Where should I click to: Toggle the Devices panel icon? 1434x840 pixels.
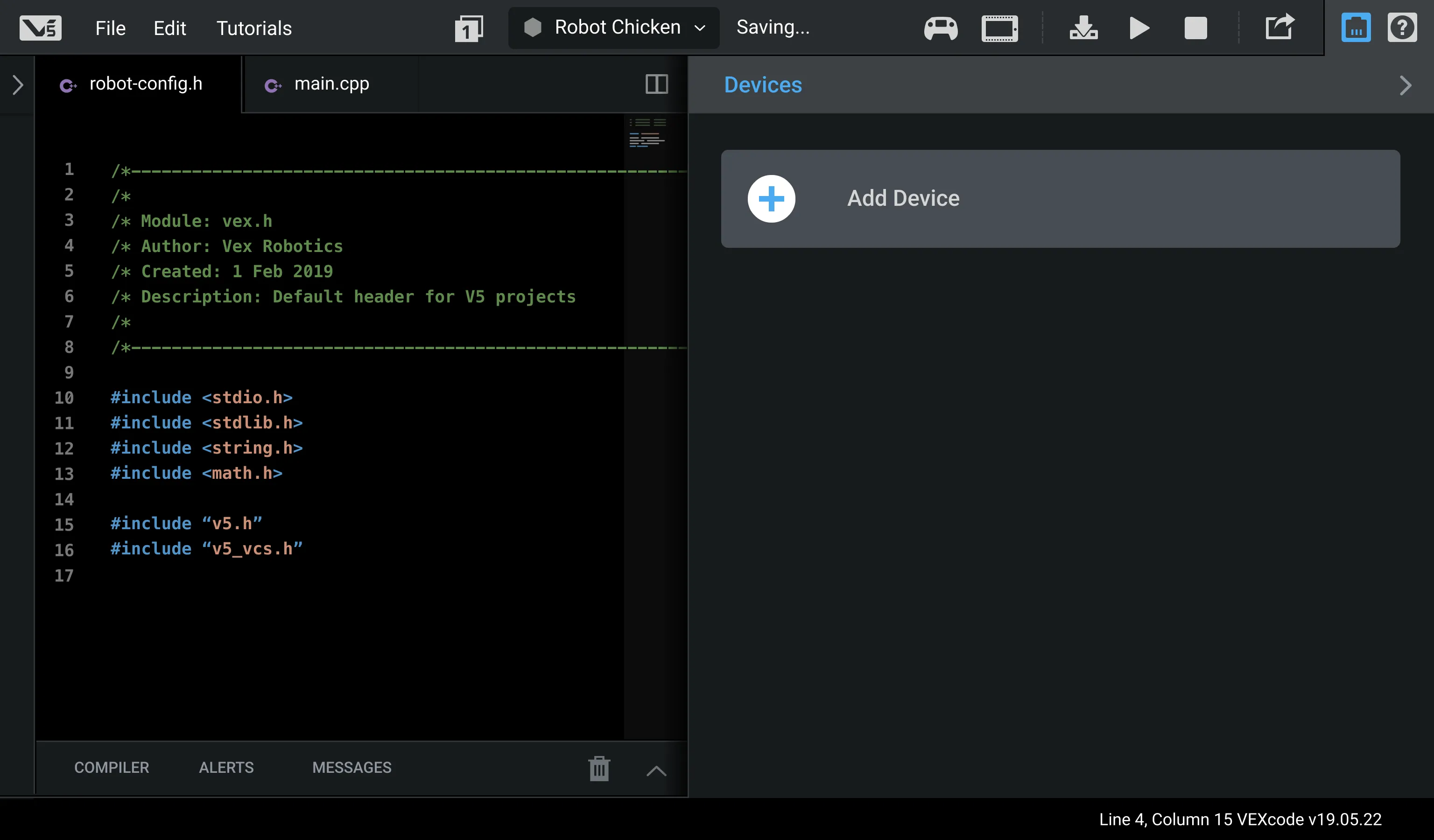pos(1356,28)
